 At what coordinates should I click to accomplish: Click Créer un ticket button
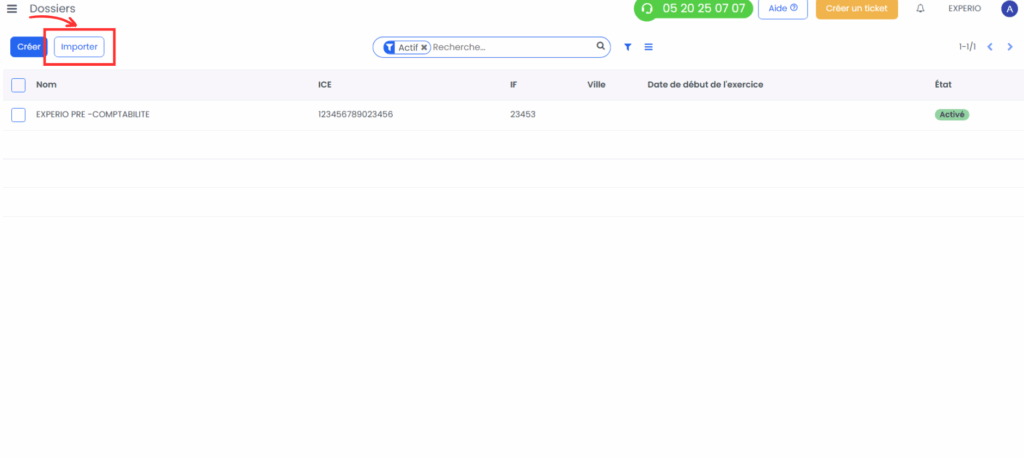coord(856,8)
